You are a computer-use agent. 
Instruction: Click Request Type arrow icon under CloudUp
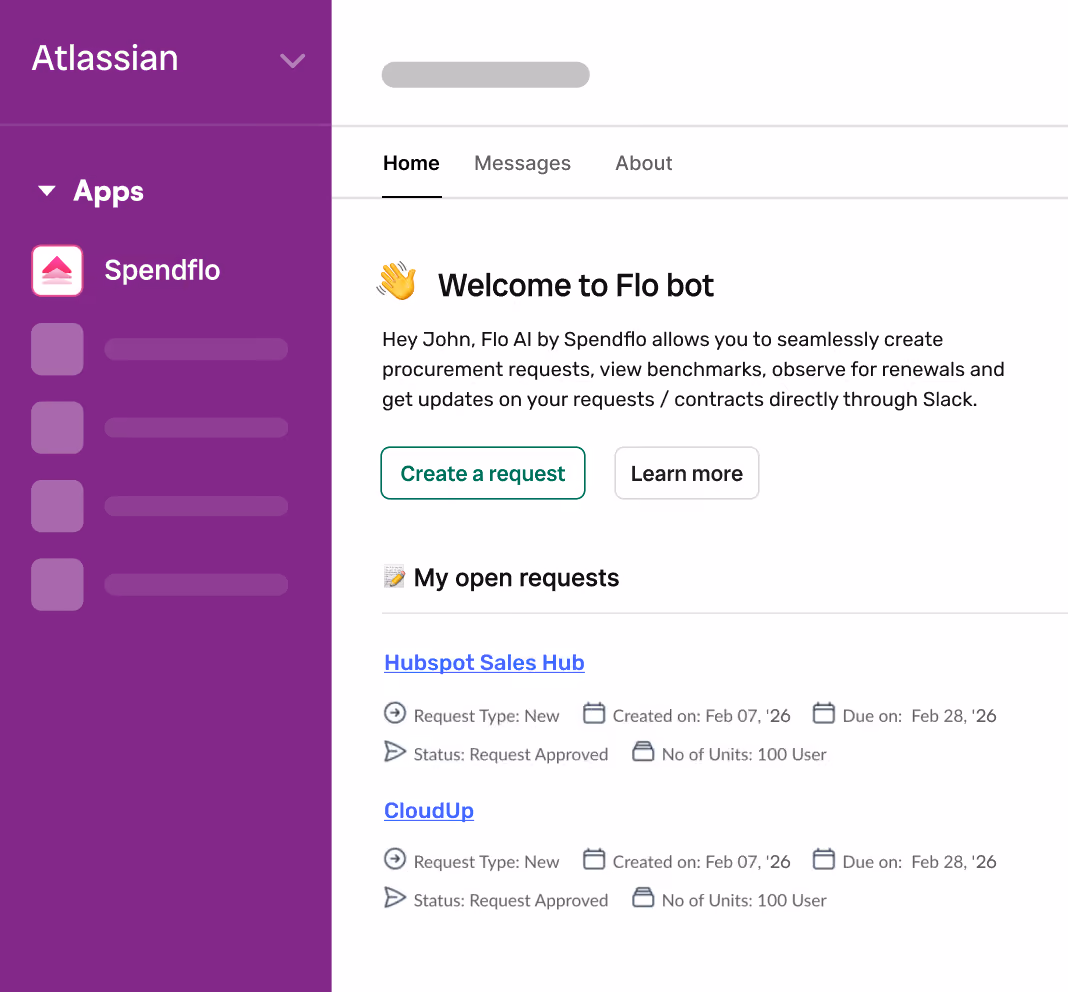[395, 858]
